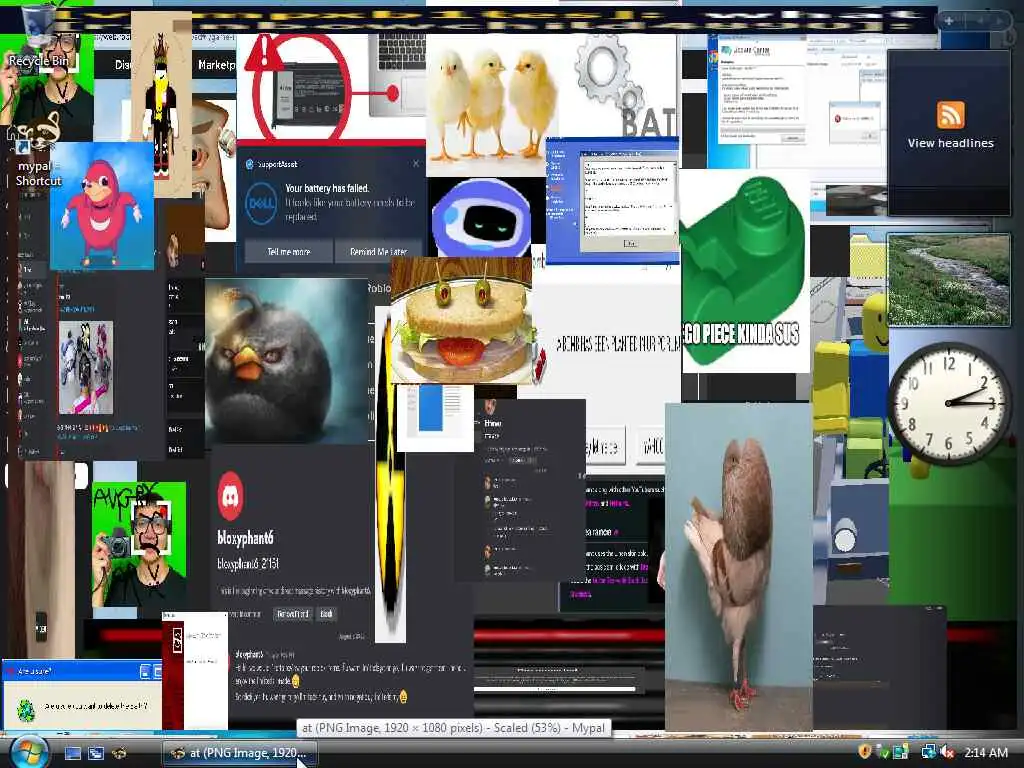Click the green LEGO piece picture

point(745,271)
